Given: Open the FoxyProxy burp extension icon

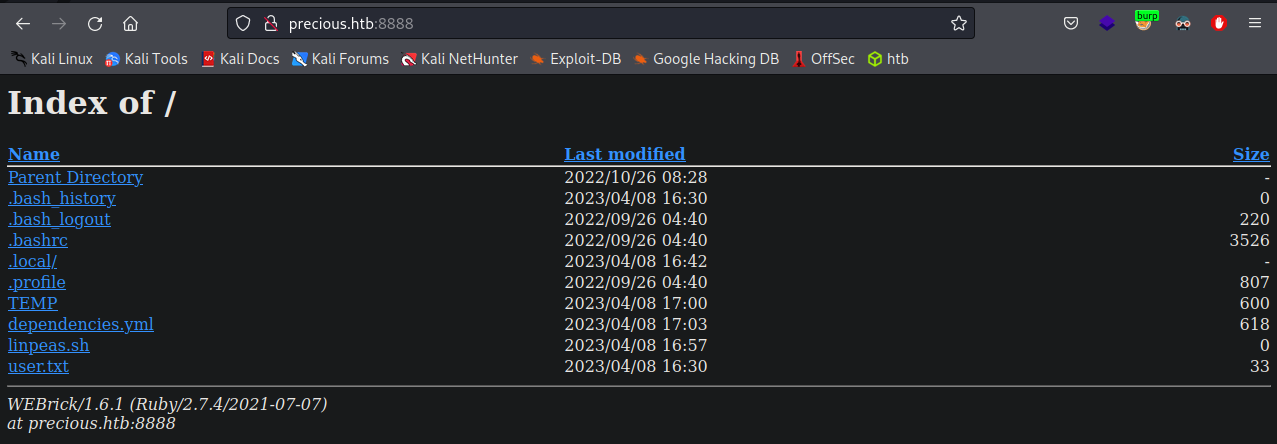Looking at the screenshot, I should pos(1145,22).
